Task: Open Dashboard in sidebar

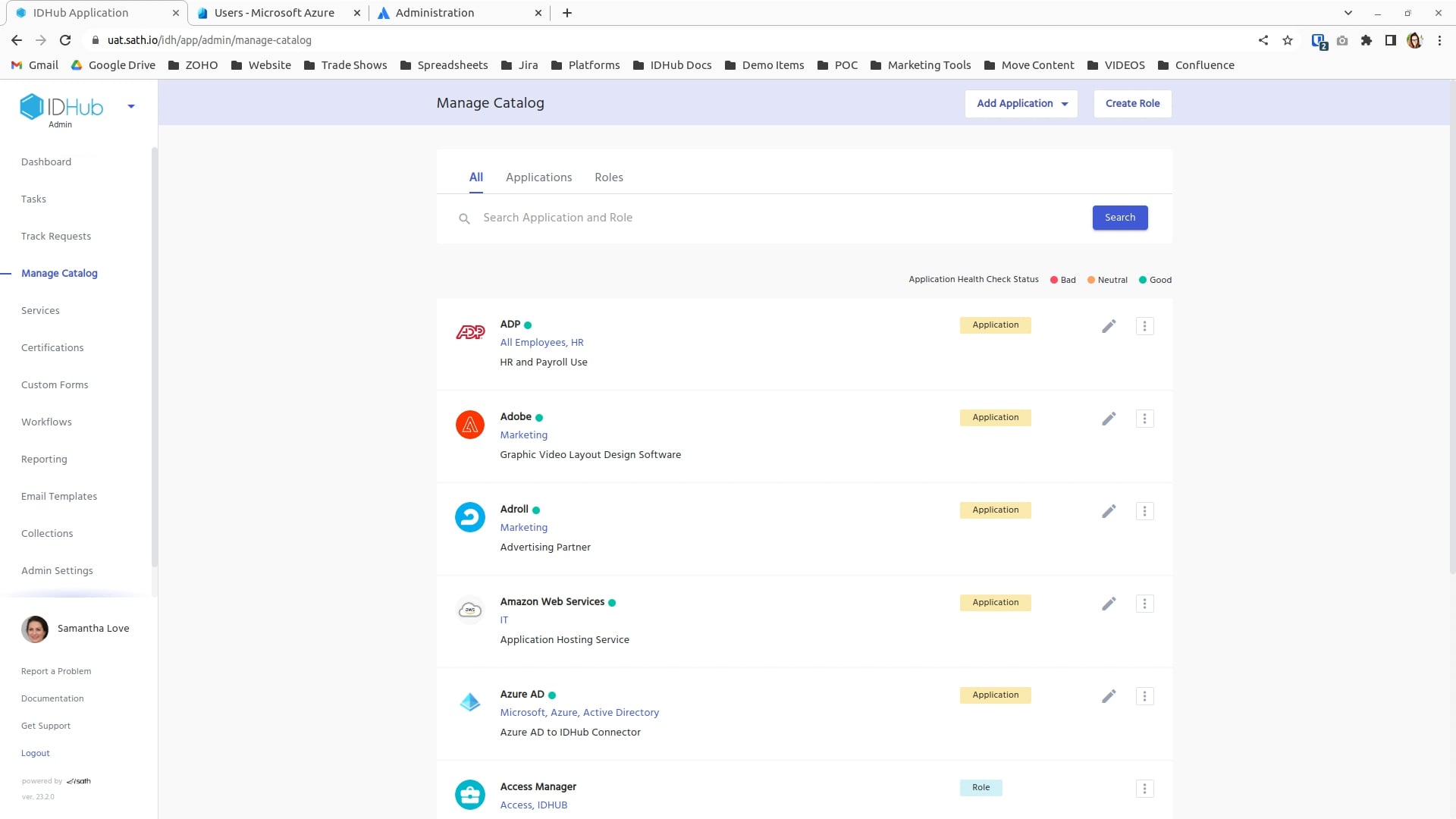Action: [46, 162]
